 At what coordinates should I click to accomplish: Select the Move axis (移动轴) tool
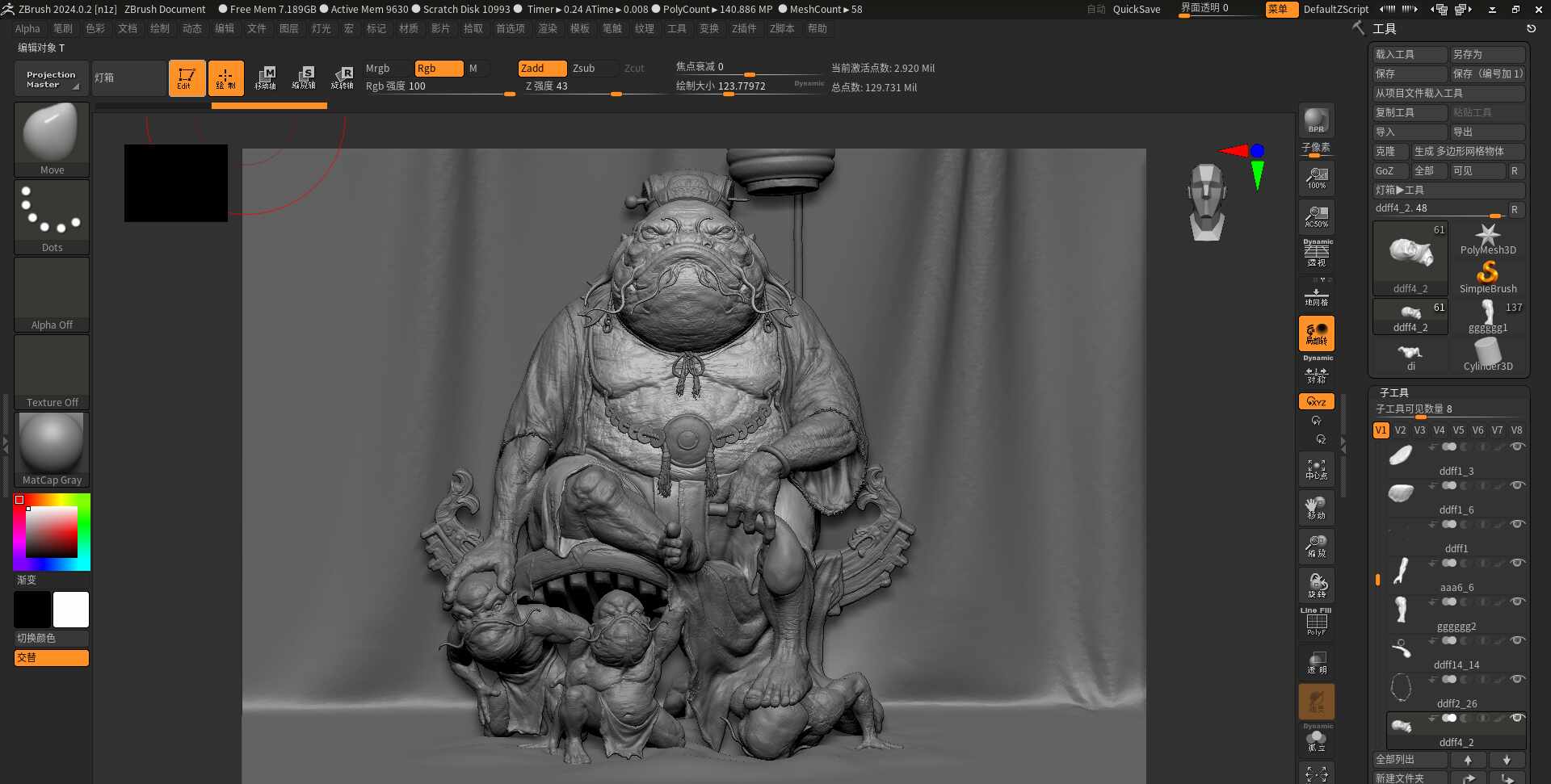point(266,78)
